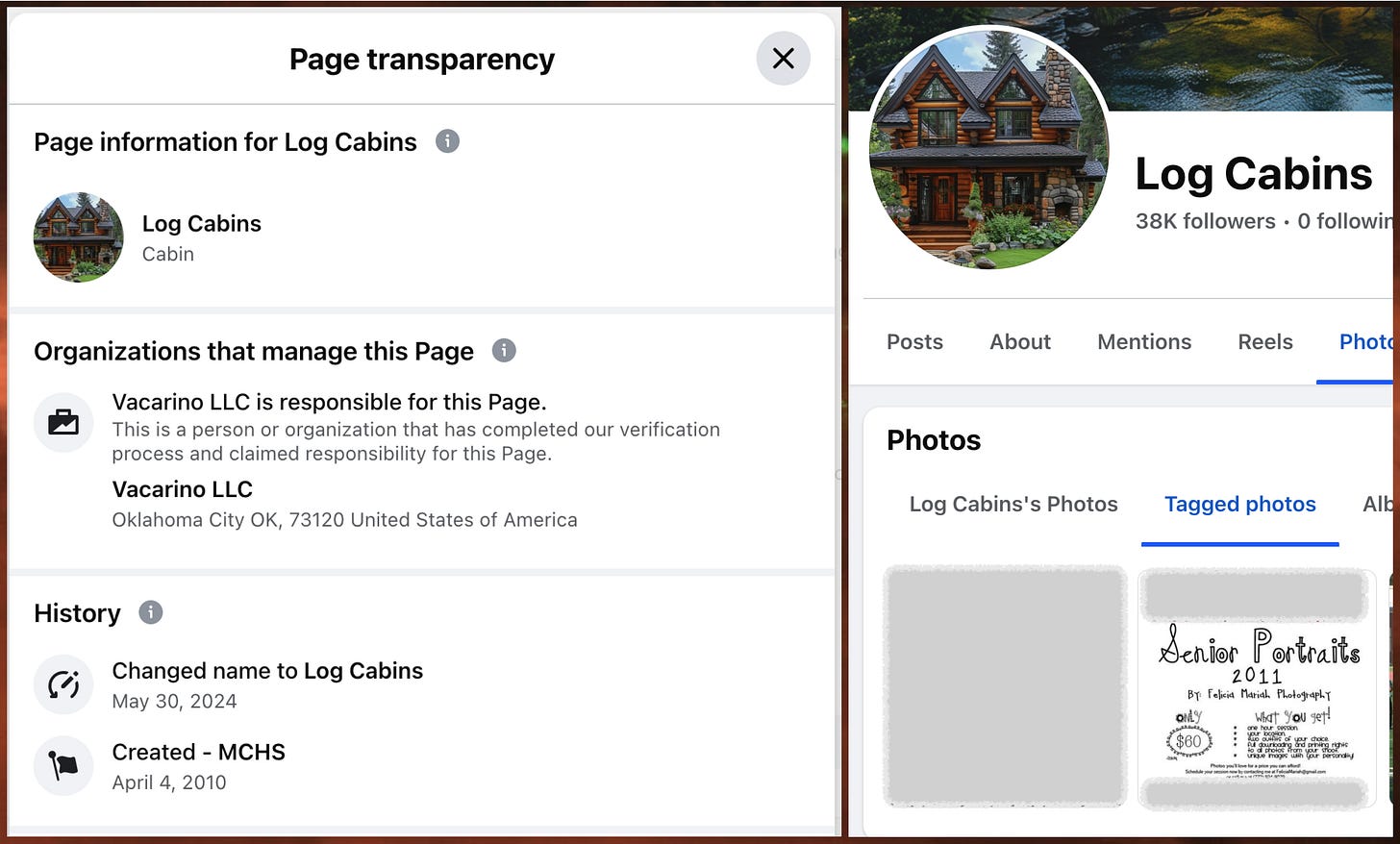Screen dimensions: 1400x844
Task: Click the Vacarino LLC organization name
Action: click(x=182, y=489)
